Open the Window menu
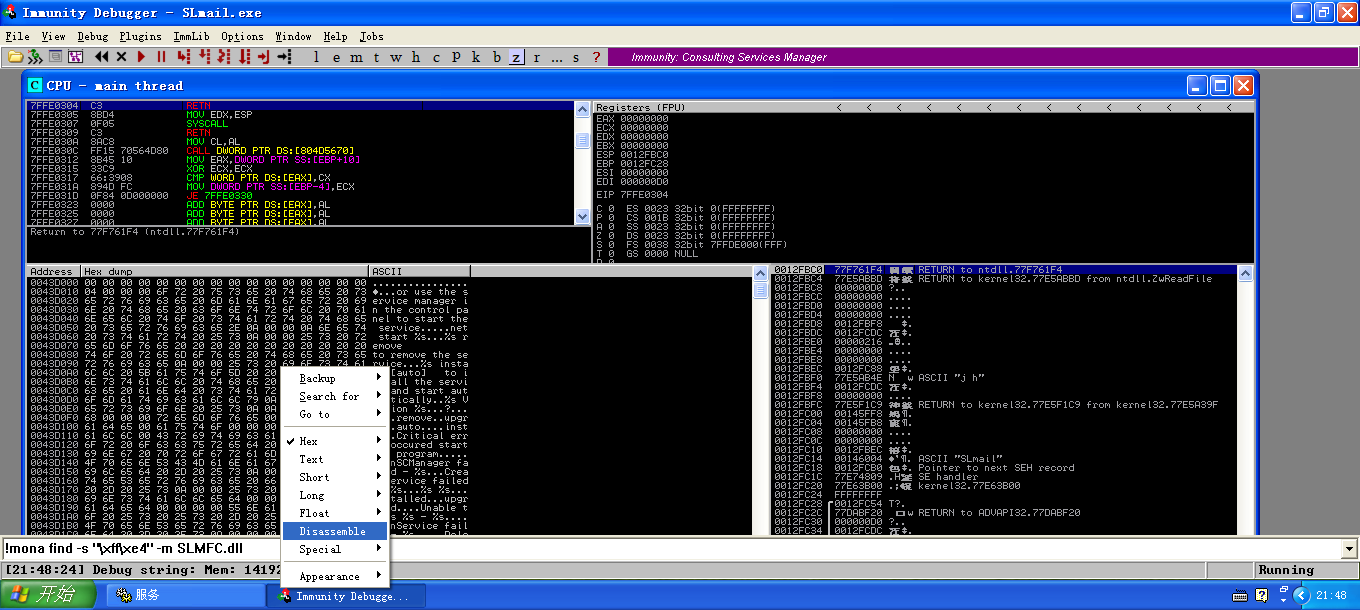 click(293, 36)
